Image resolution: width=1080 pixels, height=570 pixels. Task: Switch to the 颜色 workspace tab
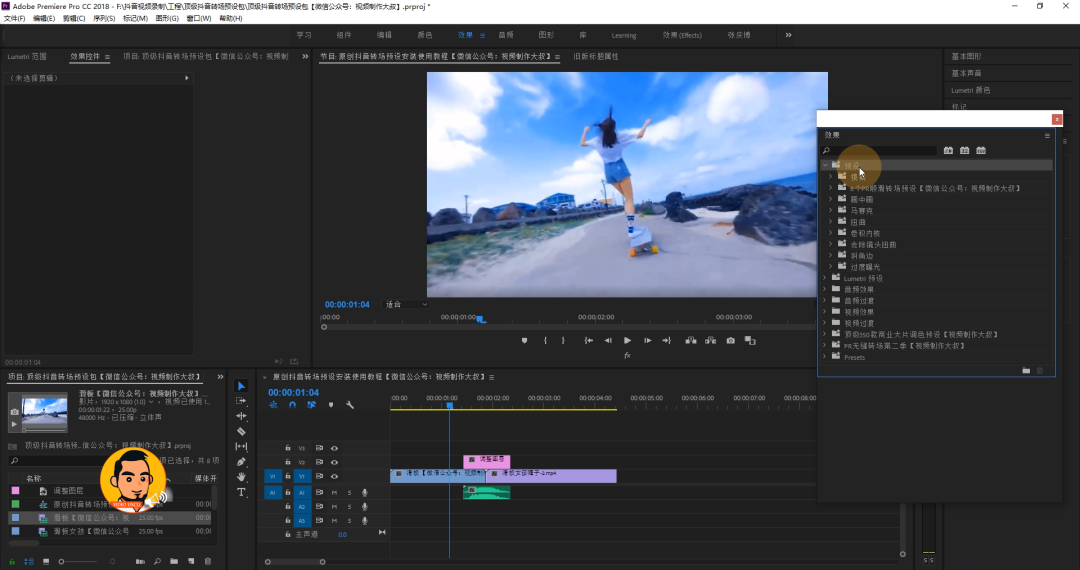pyautogui.click(x=425, y=35)
